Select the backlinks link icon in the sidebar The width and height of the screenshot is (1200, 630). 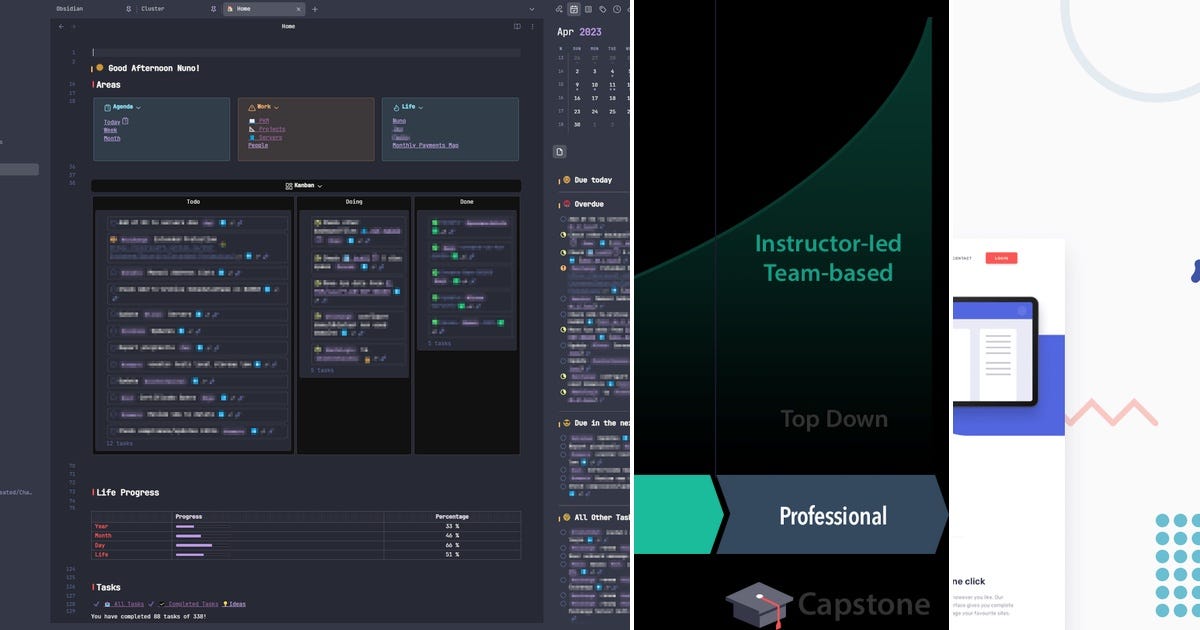point(559,10)
